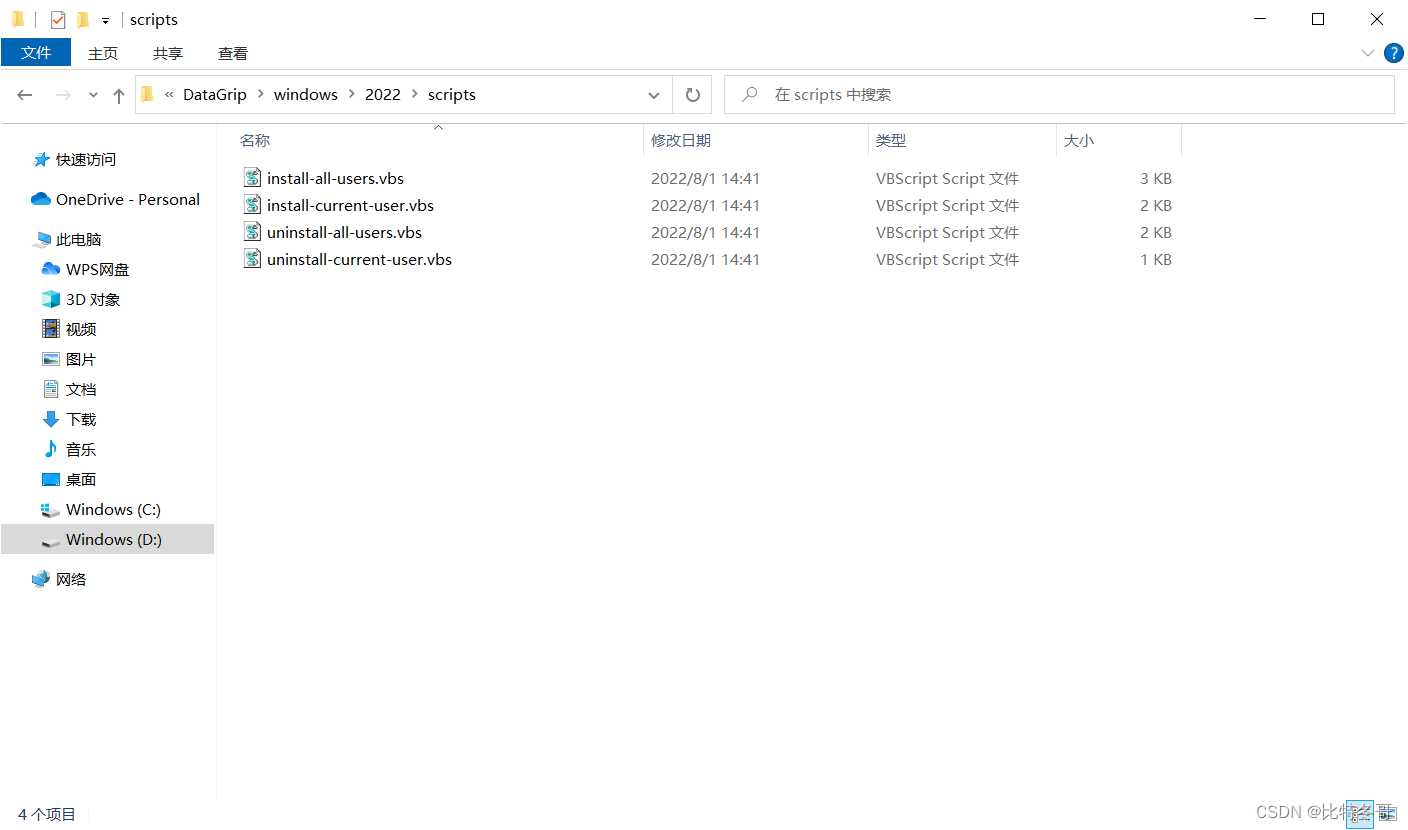Refresh the scripts folder view
Image resolution: width=1408 pixels, height=830 pixels.
point(692,95)
